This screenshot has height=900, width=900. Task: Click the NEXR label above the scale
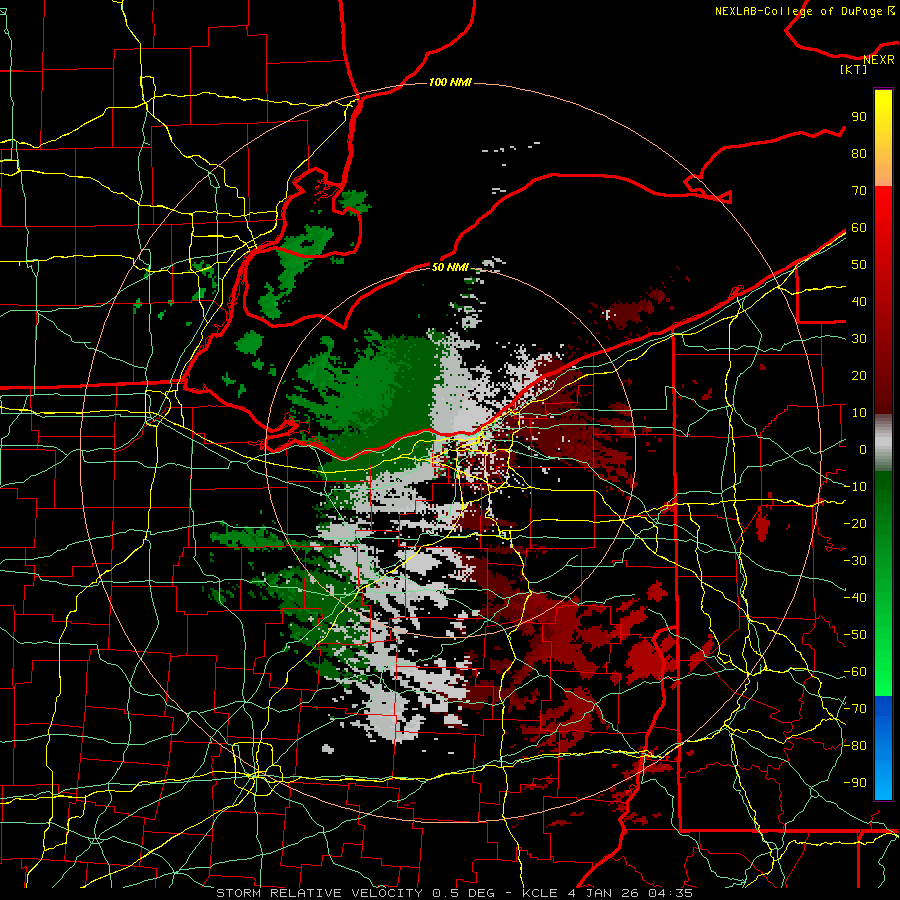[x=879, y=60]
